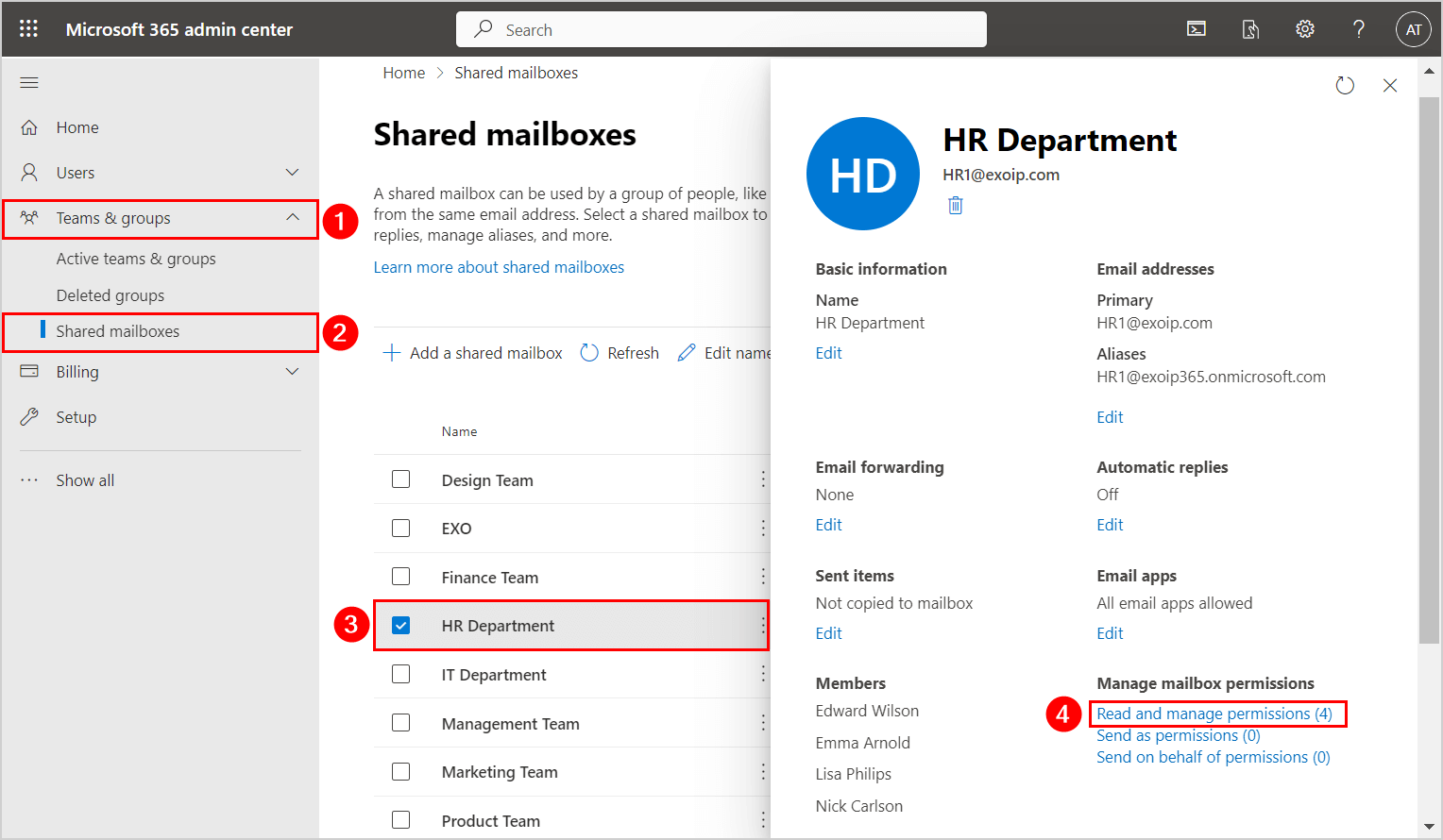Edit the mailbox Name
Screen dimensions: 1443x840
tap(828, 353)
